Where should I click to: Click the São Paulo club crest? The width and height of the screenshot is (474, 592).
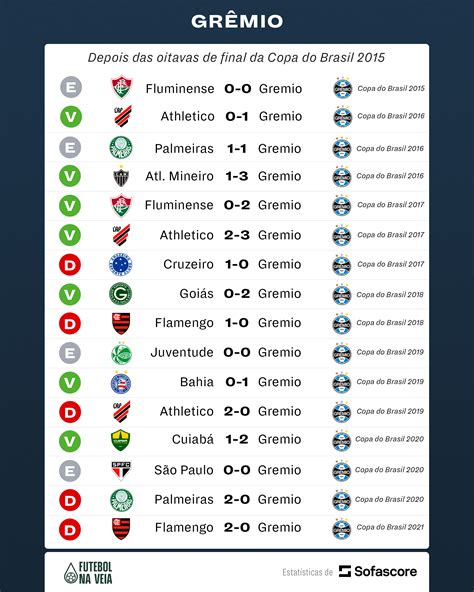coord(121,470)
